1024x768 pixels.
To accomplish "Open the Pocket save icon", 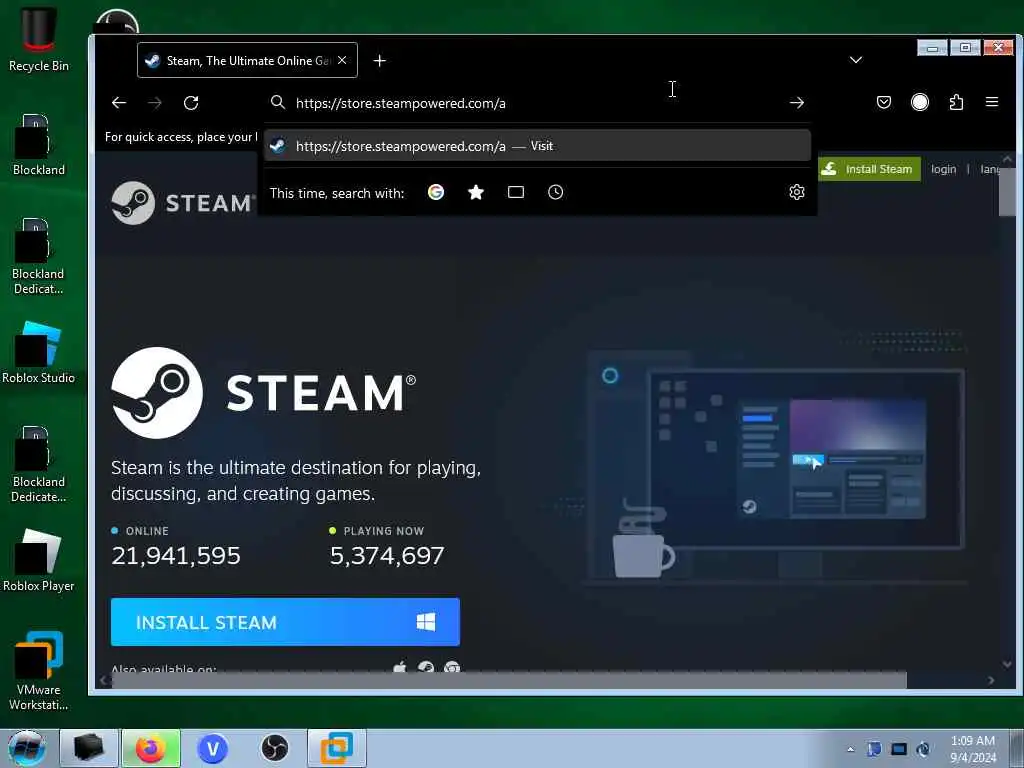I will [884, 102].
